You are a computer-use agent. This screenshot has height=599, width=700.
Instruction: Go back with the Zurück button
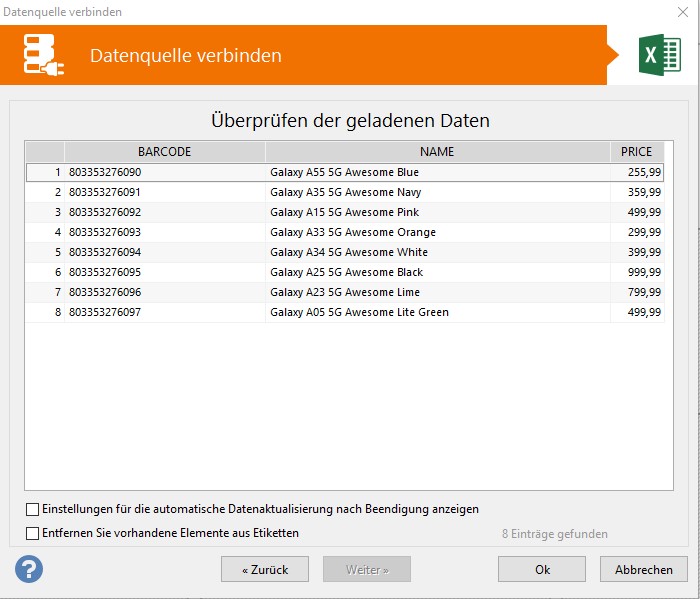[265, 570]
